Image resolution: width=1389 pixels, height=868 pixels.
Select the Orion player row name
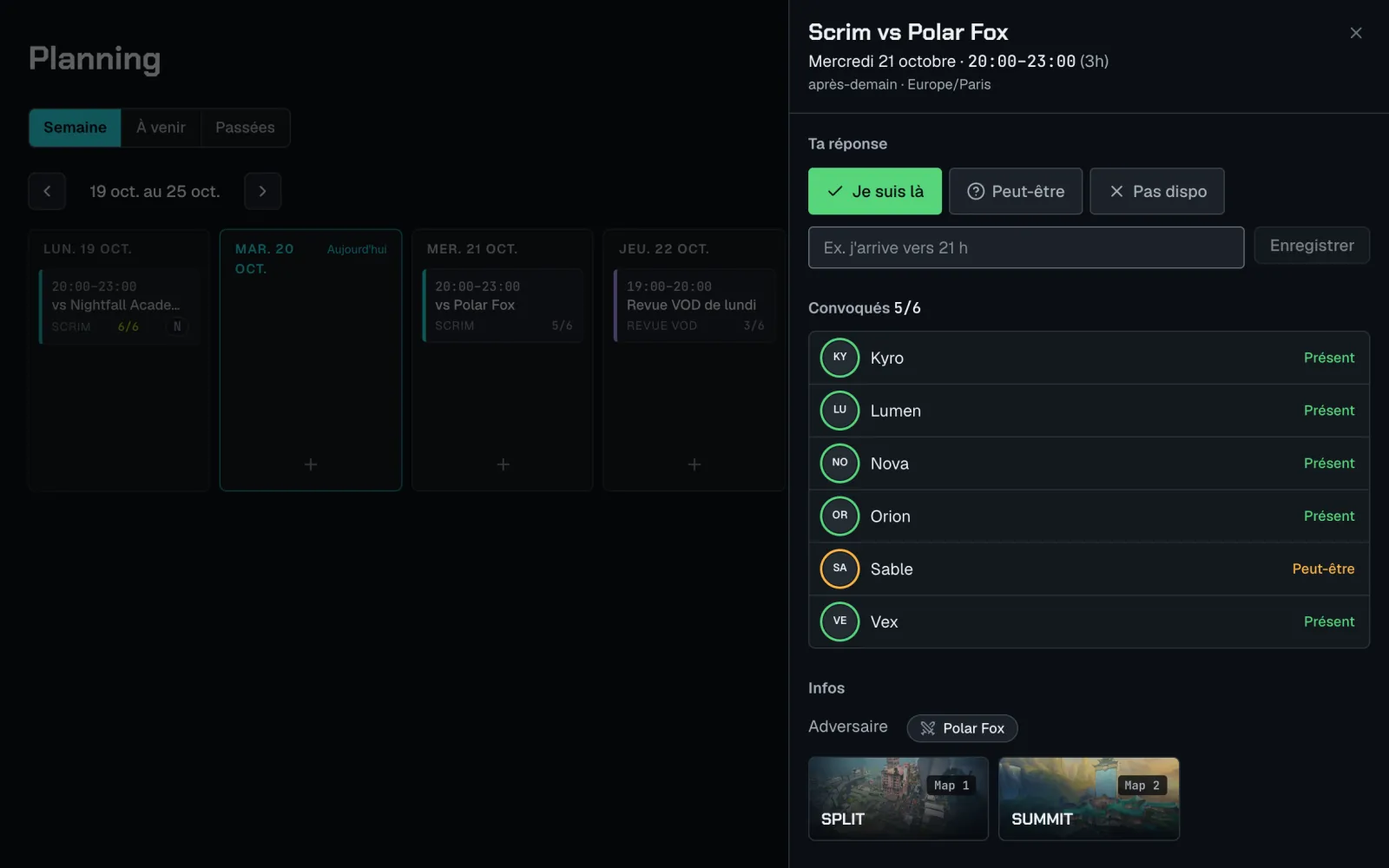click(890, 516)
